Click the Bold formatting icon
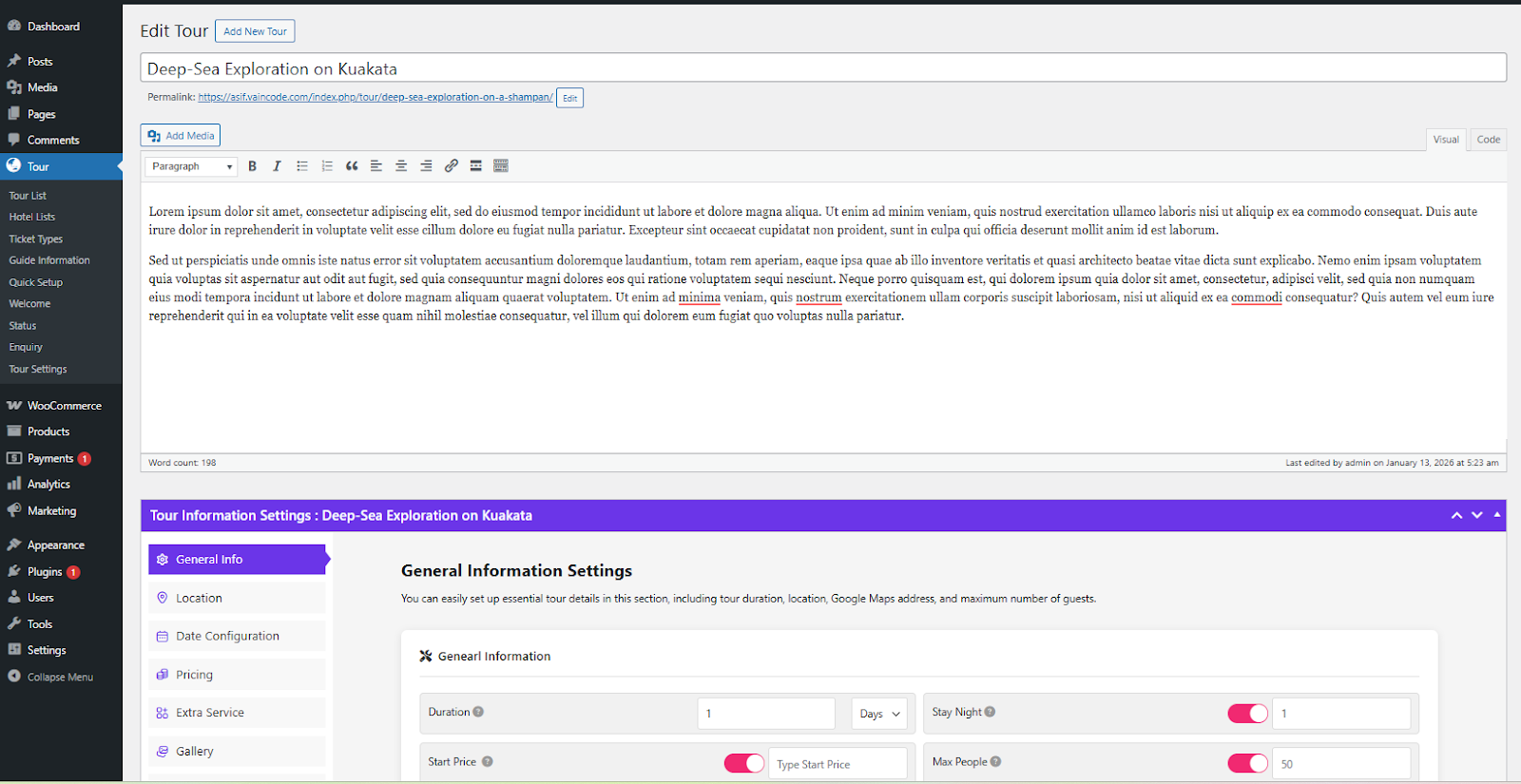This screenshot has width=1521, height=784. click(252, 166)
